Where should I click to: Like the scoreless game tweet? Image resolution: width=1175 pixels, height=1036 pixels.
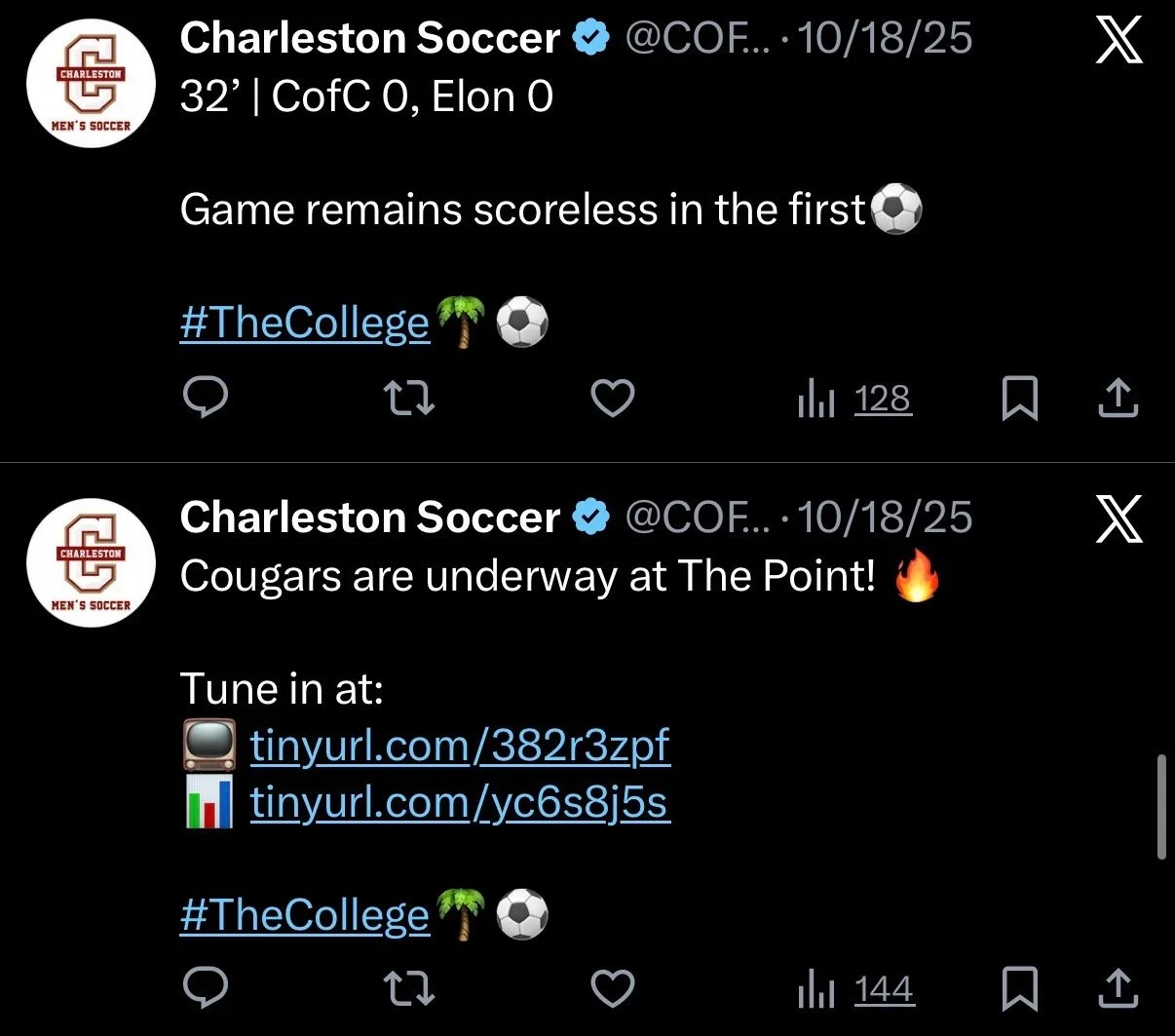[614, 399]
